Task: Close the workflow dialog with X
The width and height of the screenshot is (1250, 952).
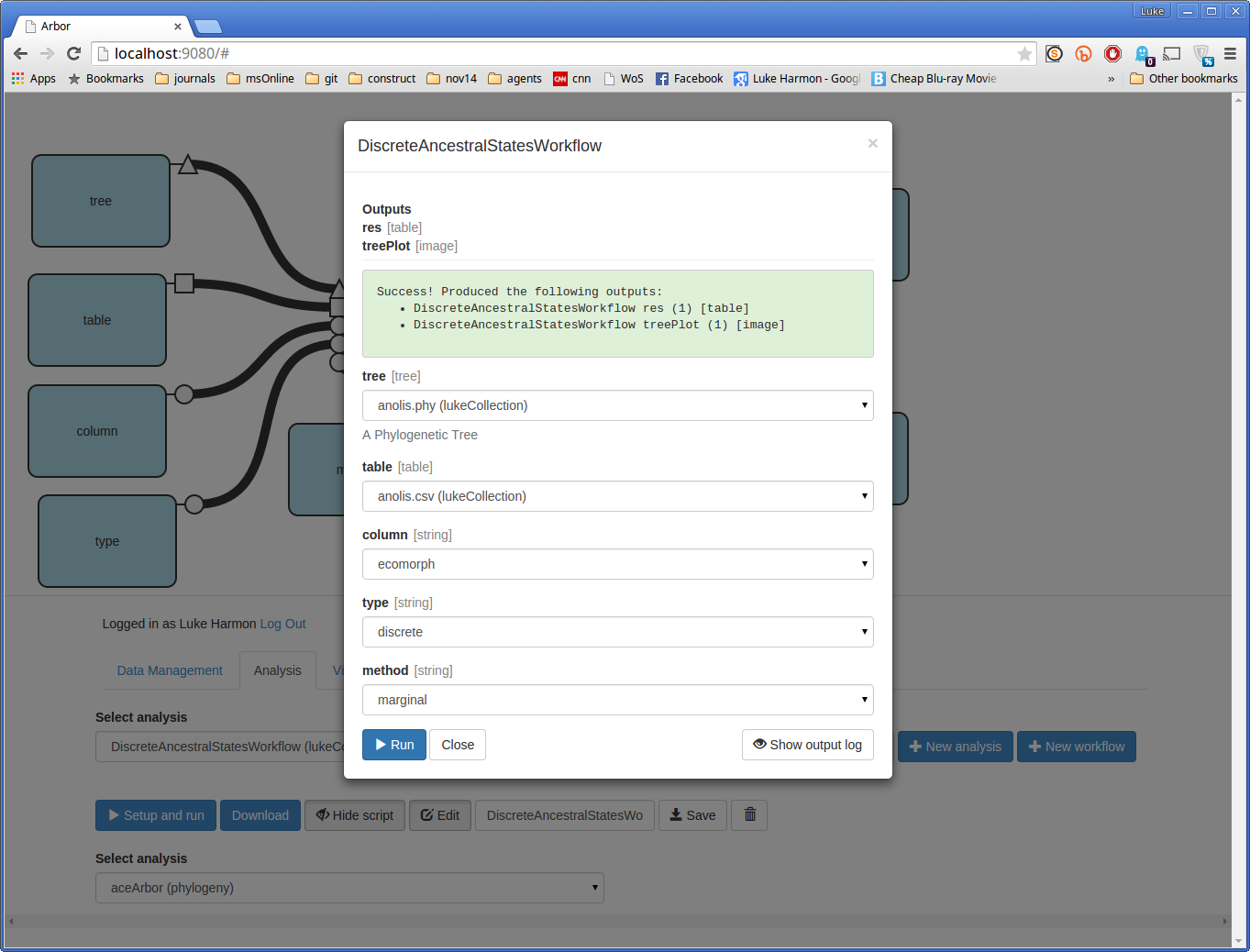Action: 873,143
